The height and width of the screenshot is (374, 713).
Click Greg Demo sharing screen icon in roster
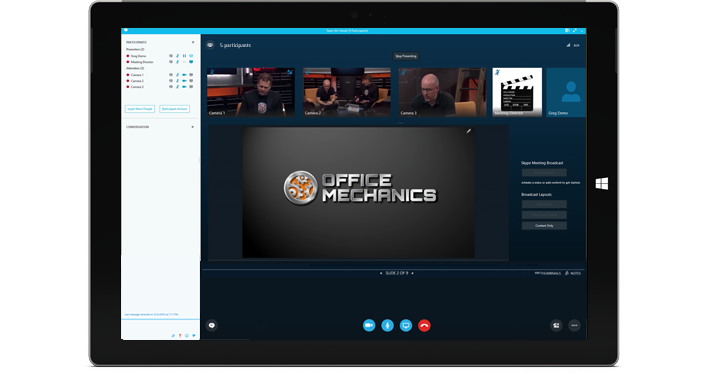(191, 56)
